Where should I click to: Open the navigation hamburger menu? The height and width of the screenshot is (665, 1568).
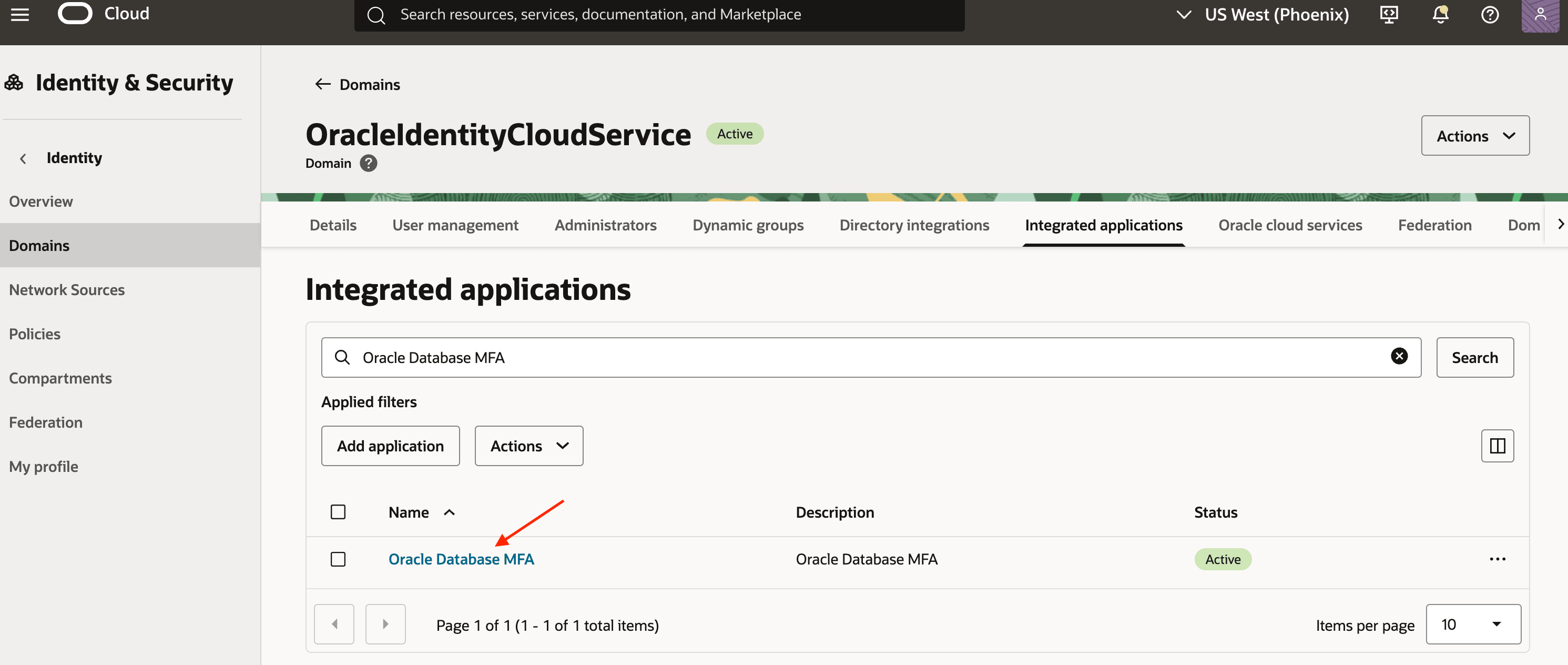pos(19,15)
